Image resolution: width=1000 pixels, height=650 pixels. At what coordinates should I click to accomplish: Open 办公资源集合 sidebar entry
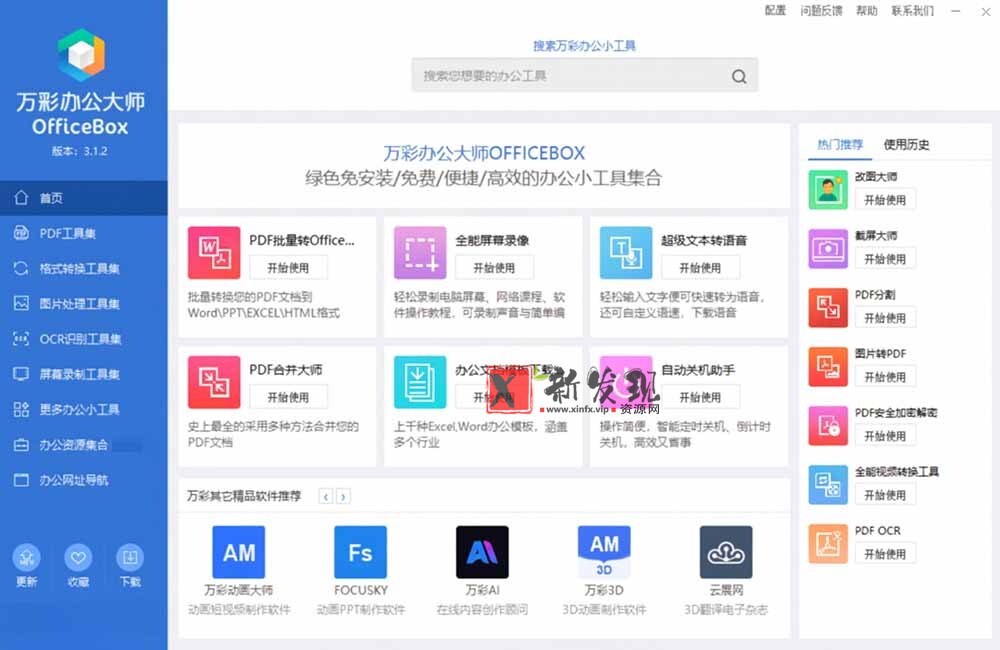[x=84, y=445]
